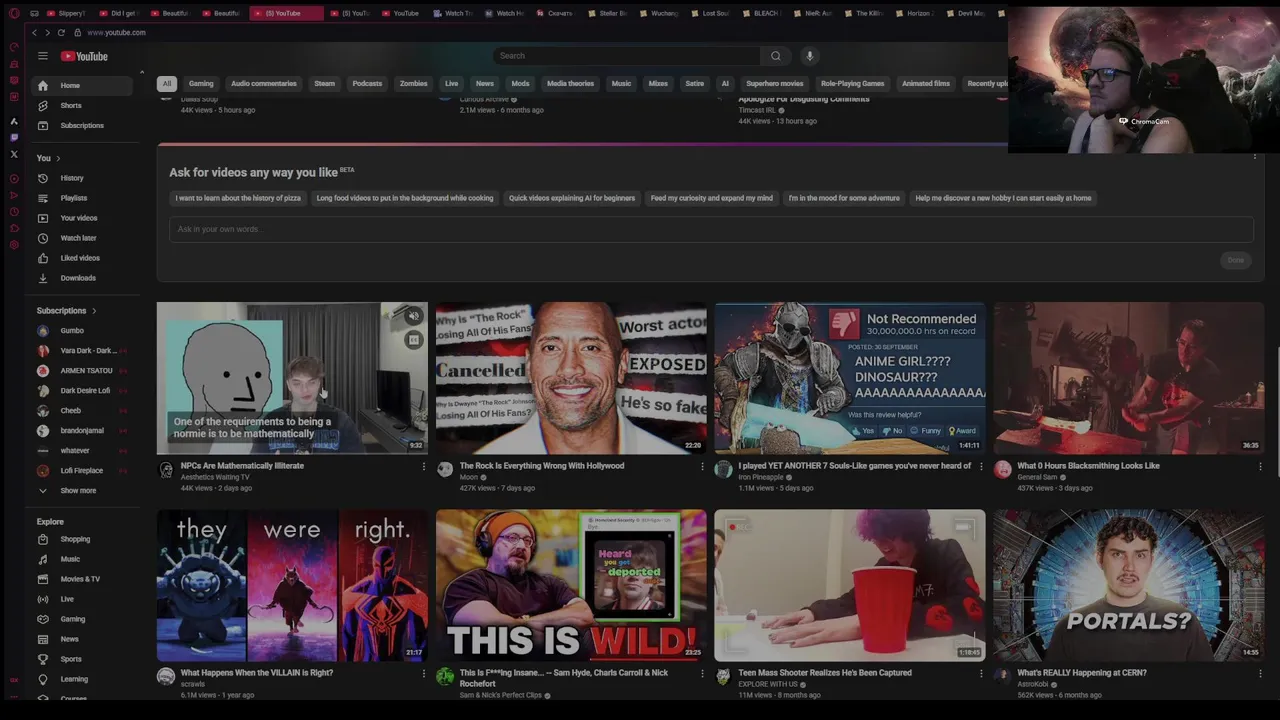Reload page with browser refresh icon
The width and height of the screenshot is (1280, 720).
pyautogui.click(x=61, y=32)
